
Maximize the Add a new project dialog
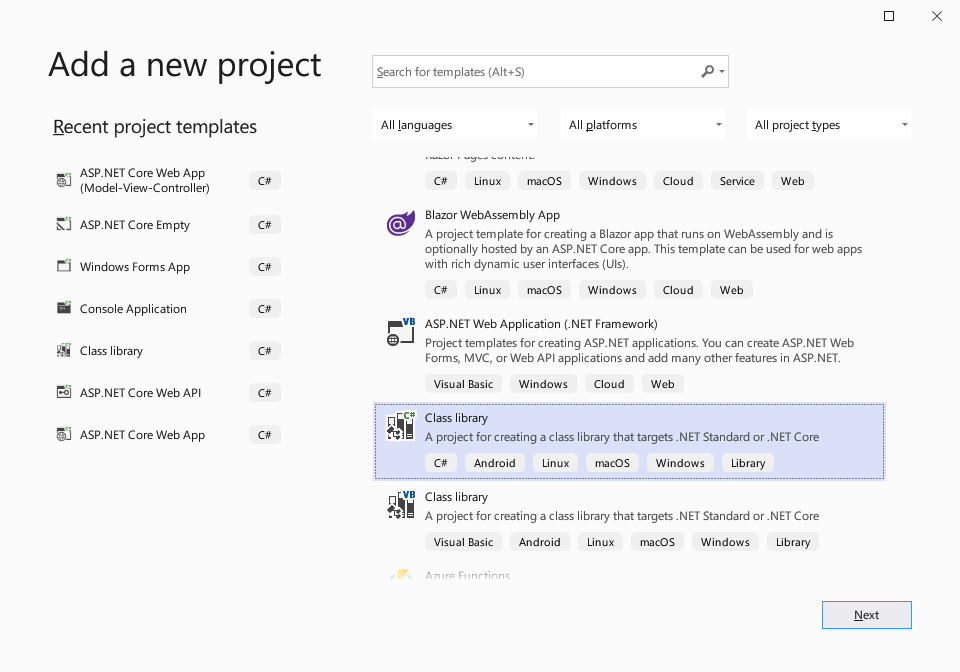tap(889, 16)
